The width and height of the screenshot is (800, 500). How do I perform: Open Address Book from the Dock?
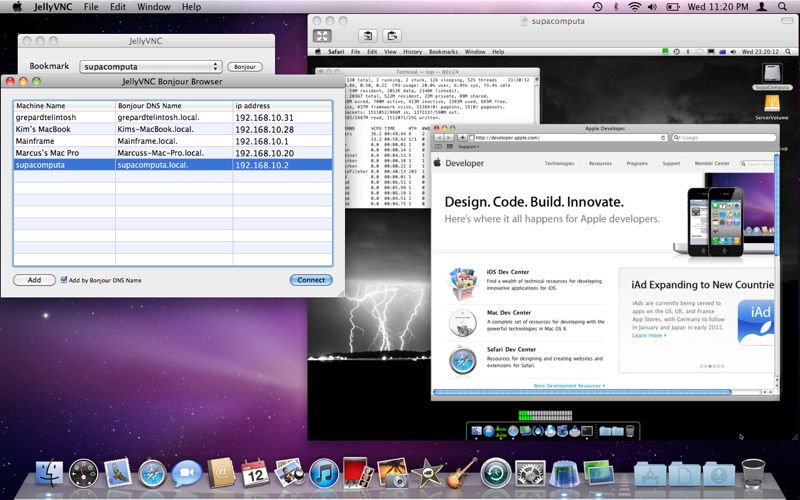tap(221, 472)
